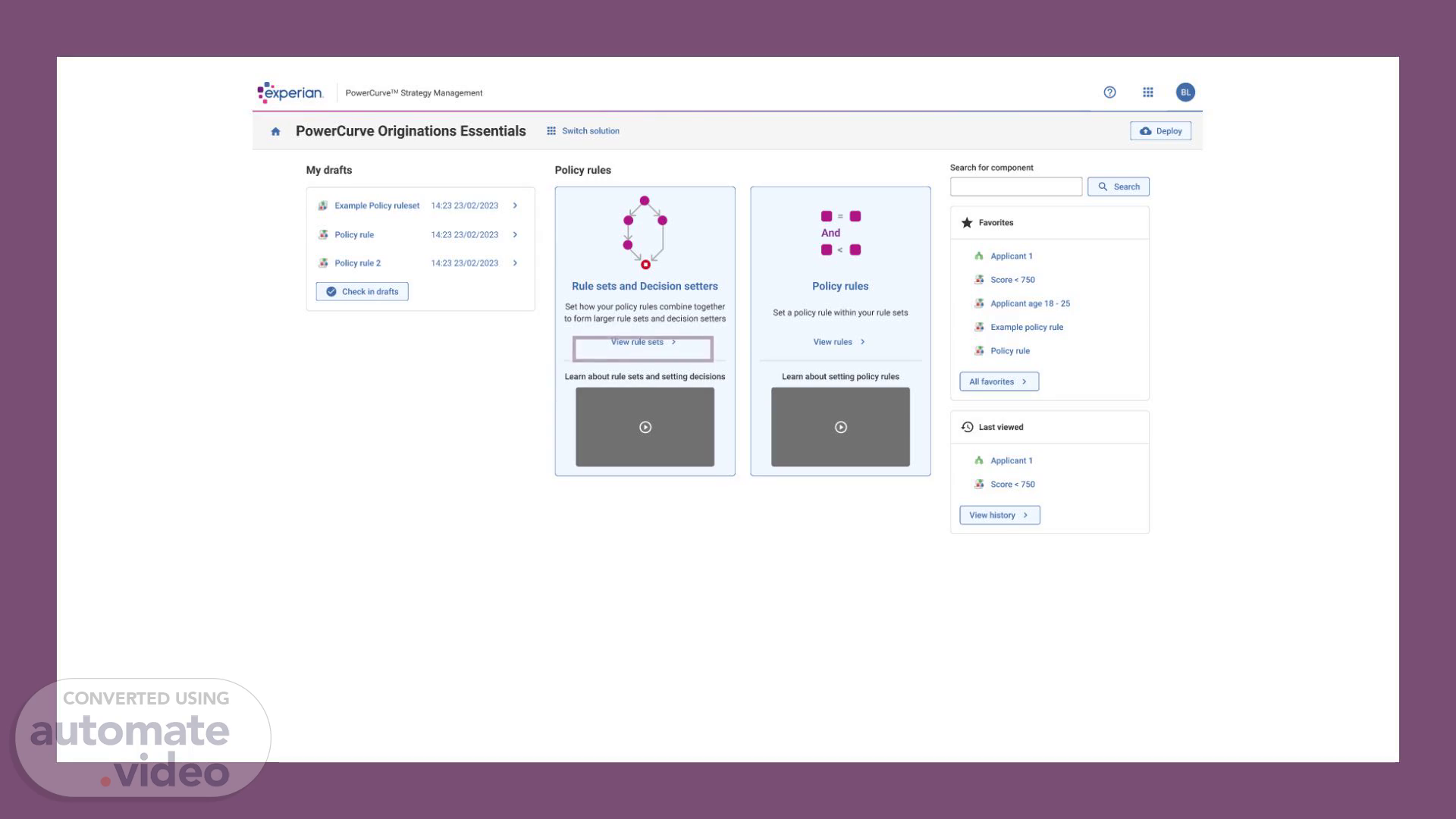The height and width of the screenshot is (819, 1456).
Task: Click the rule sets flow diagram icon
Action: [x=645, y=233]
